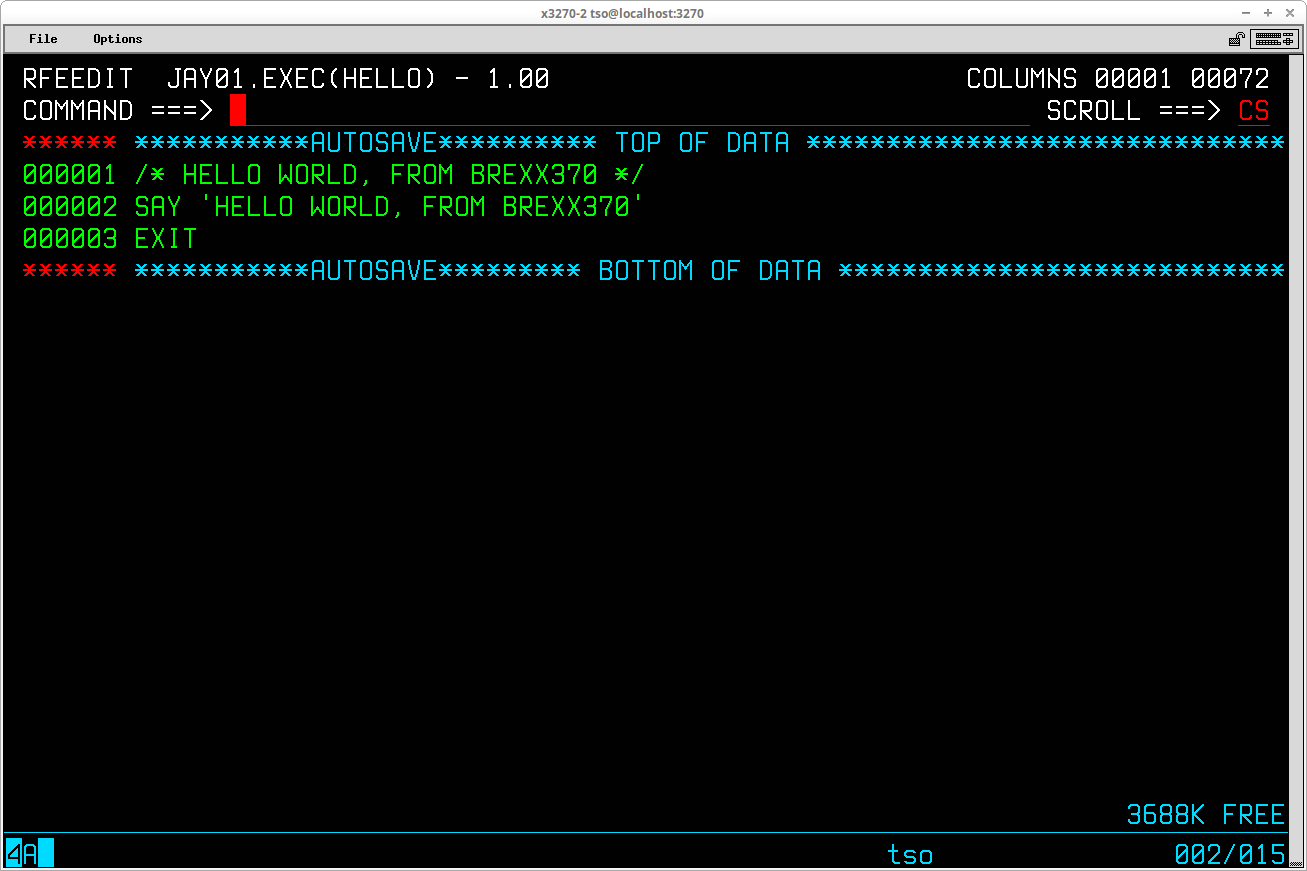This screenshot has width=1307, height=871.
Task: Open the File menu
Action: 43,39
